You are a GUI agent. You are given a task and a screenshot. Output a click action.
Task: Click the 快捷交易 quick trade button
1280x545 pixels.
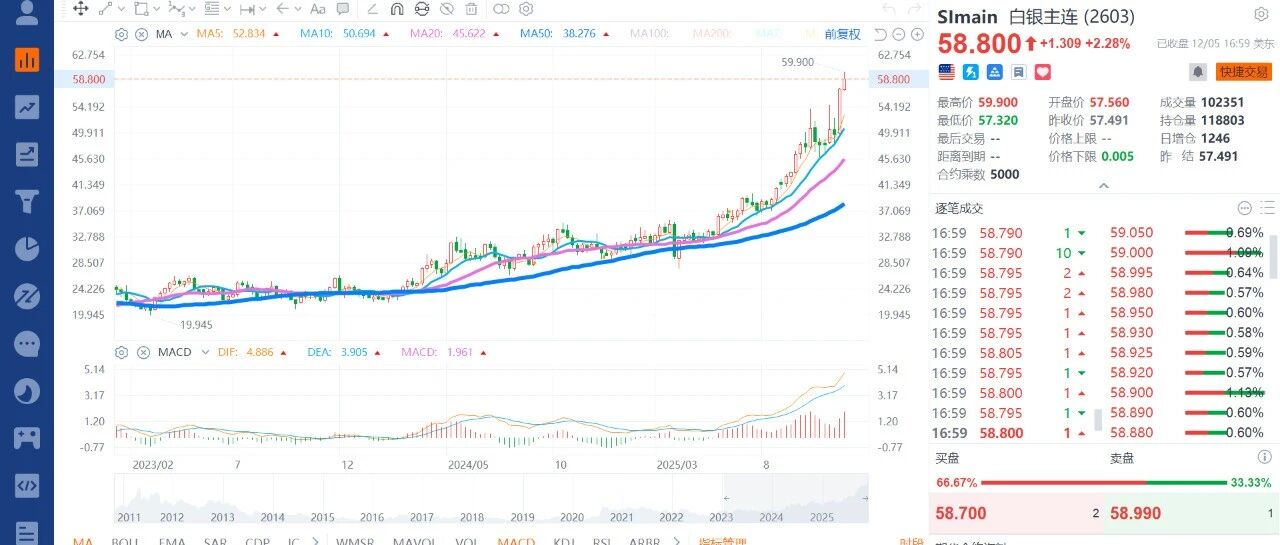click(x=1243, y=72)
